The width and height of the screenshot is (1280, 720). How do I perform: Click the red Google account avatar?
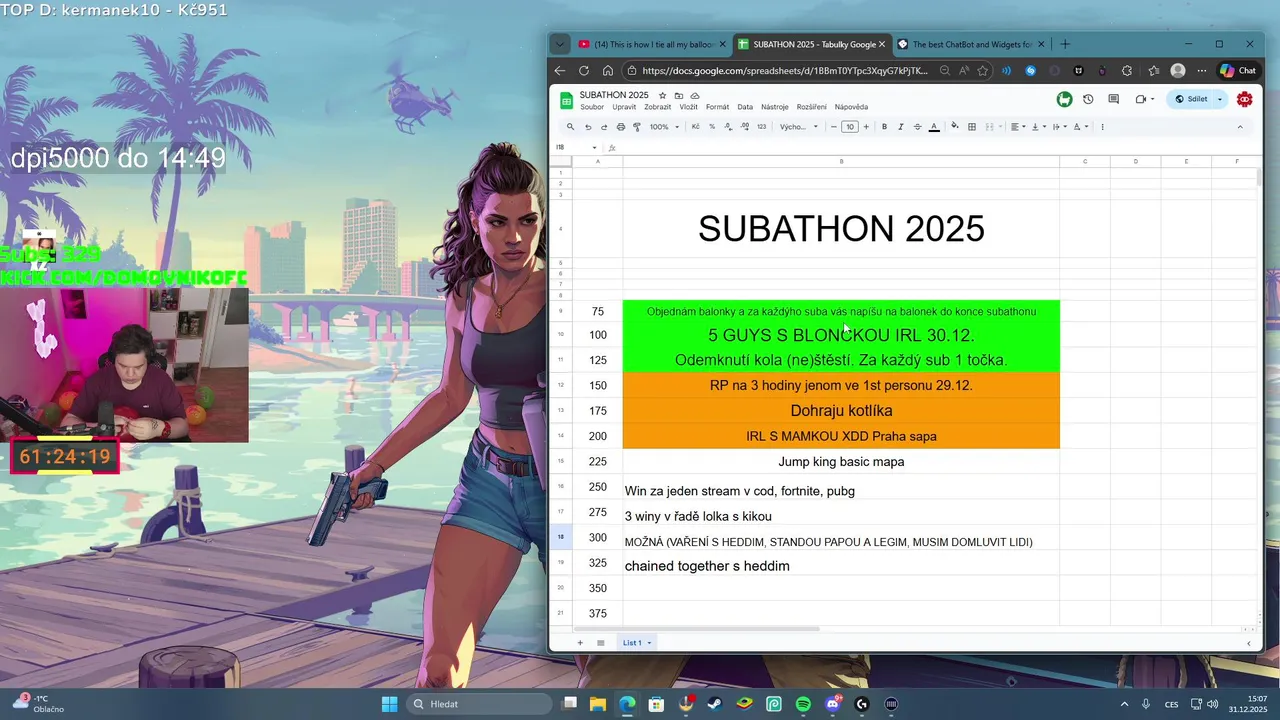(x=1245, y=99)
